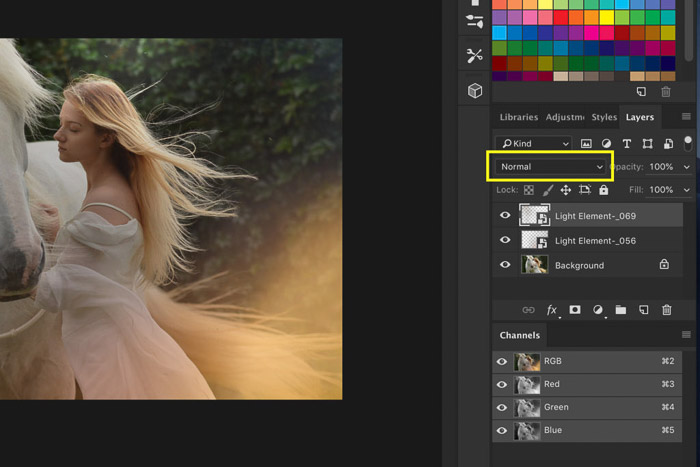Select the RGB composite channel
Viewport: 700px width, 467px height.
point(587,361)
